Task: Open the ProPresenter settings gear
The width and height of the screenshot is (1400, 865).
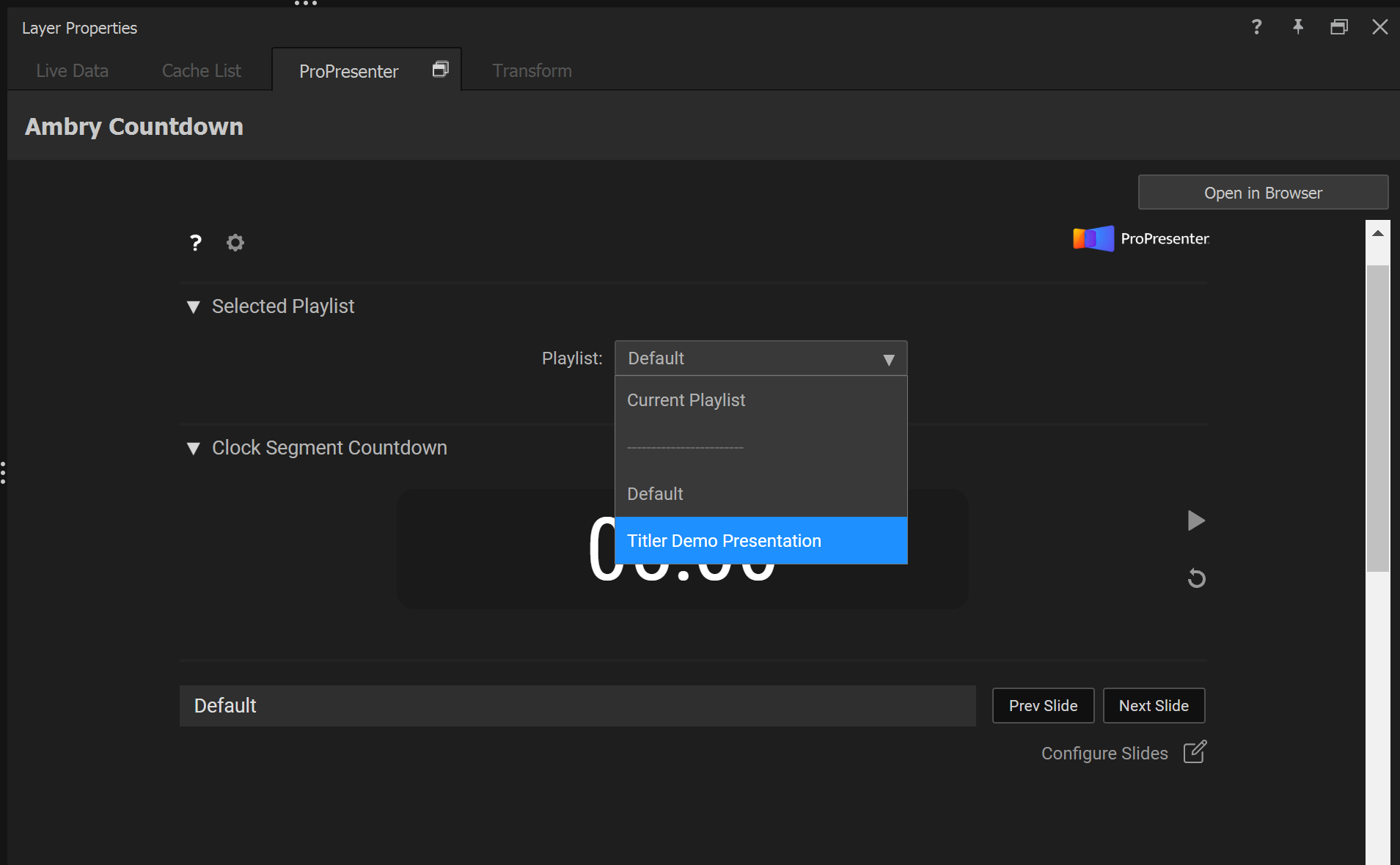Action: [235, 242]
